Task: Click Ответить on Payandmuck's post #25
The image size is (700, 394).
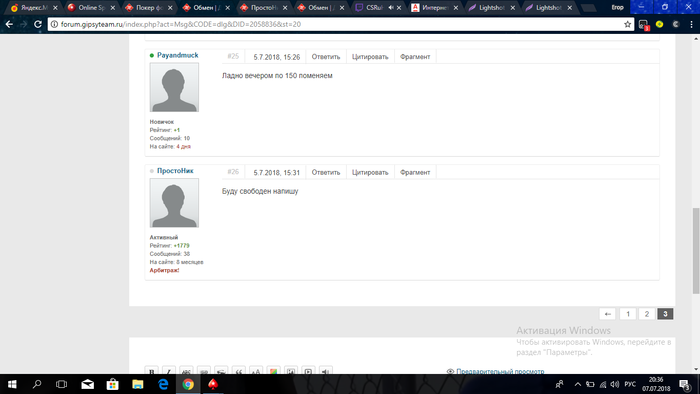Action: [x=325, y=57]
